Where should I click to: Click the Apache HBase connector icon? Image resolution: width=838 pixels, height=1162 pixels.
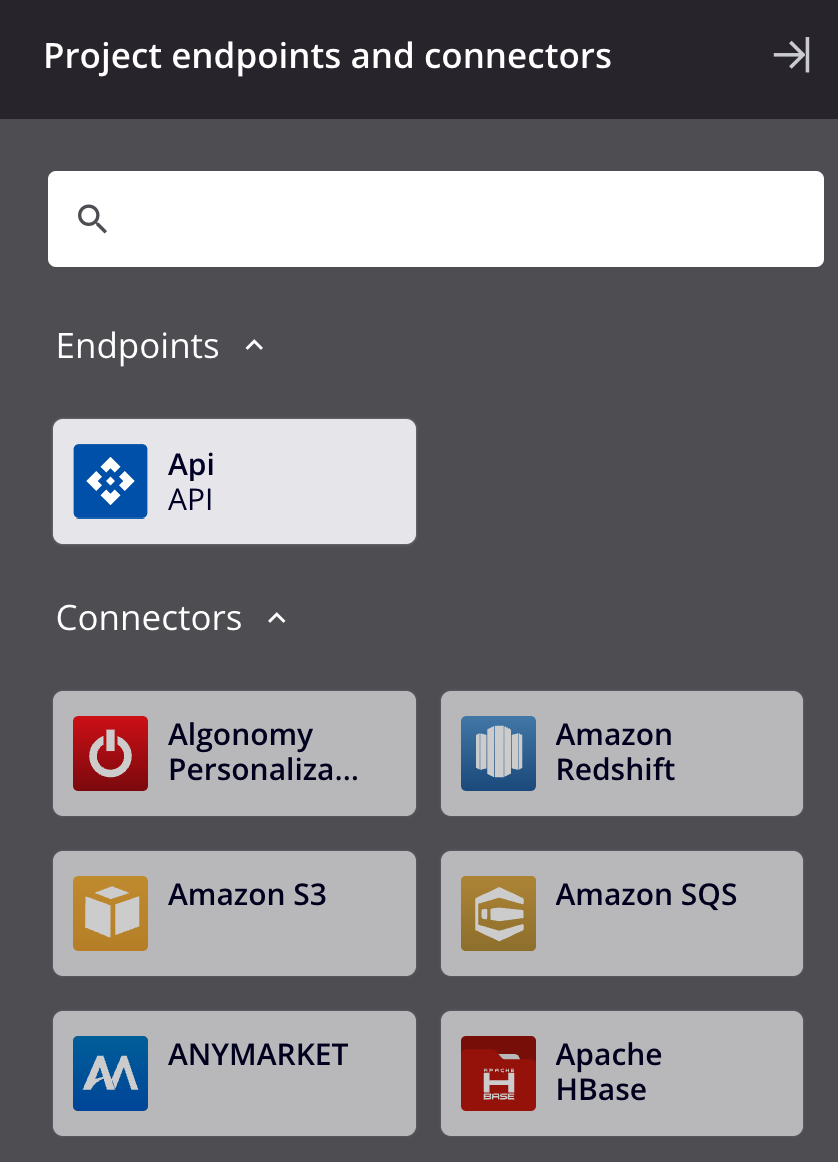point(498,1073)
